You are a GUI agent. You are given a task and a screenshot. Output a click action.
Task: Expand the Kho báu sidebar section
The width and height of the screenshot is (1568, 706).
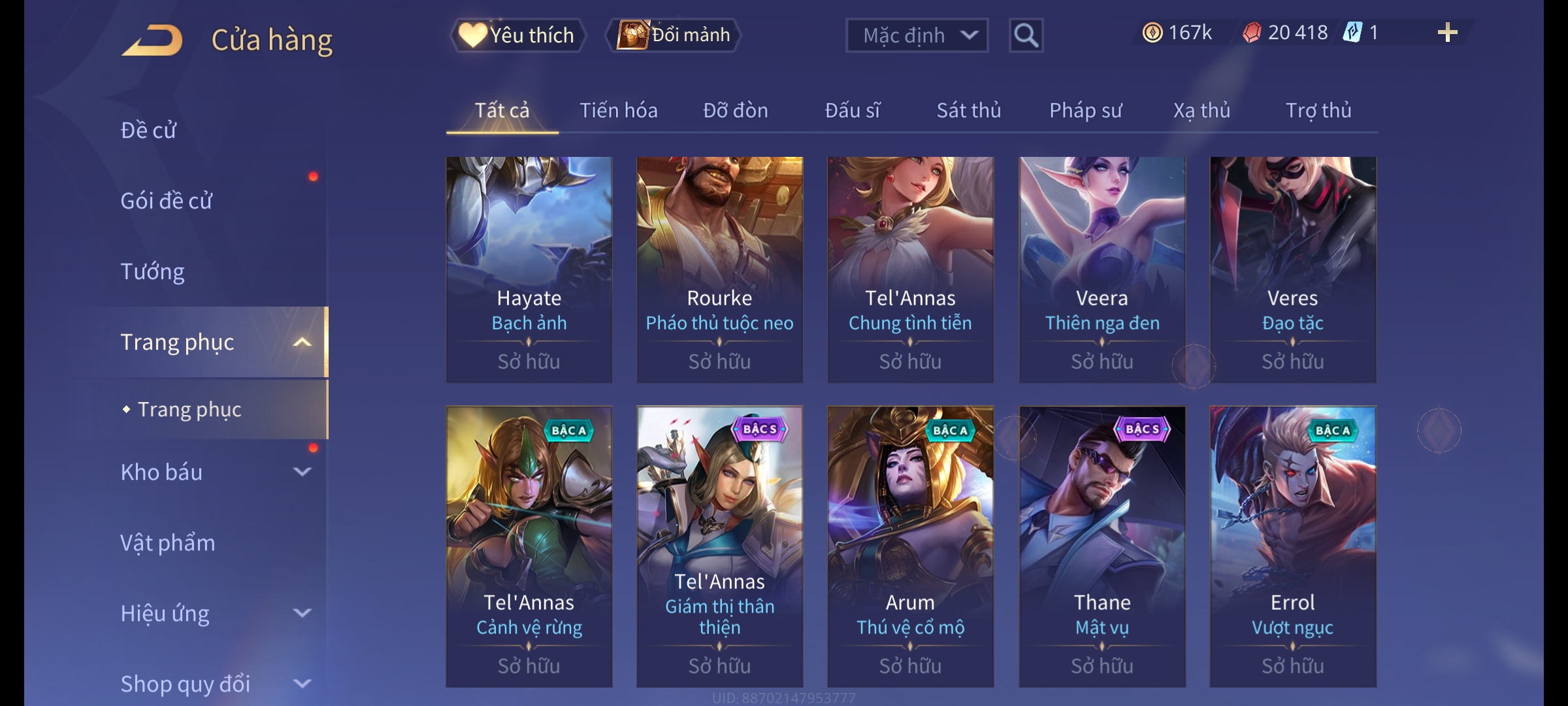tap(302, 472)
